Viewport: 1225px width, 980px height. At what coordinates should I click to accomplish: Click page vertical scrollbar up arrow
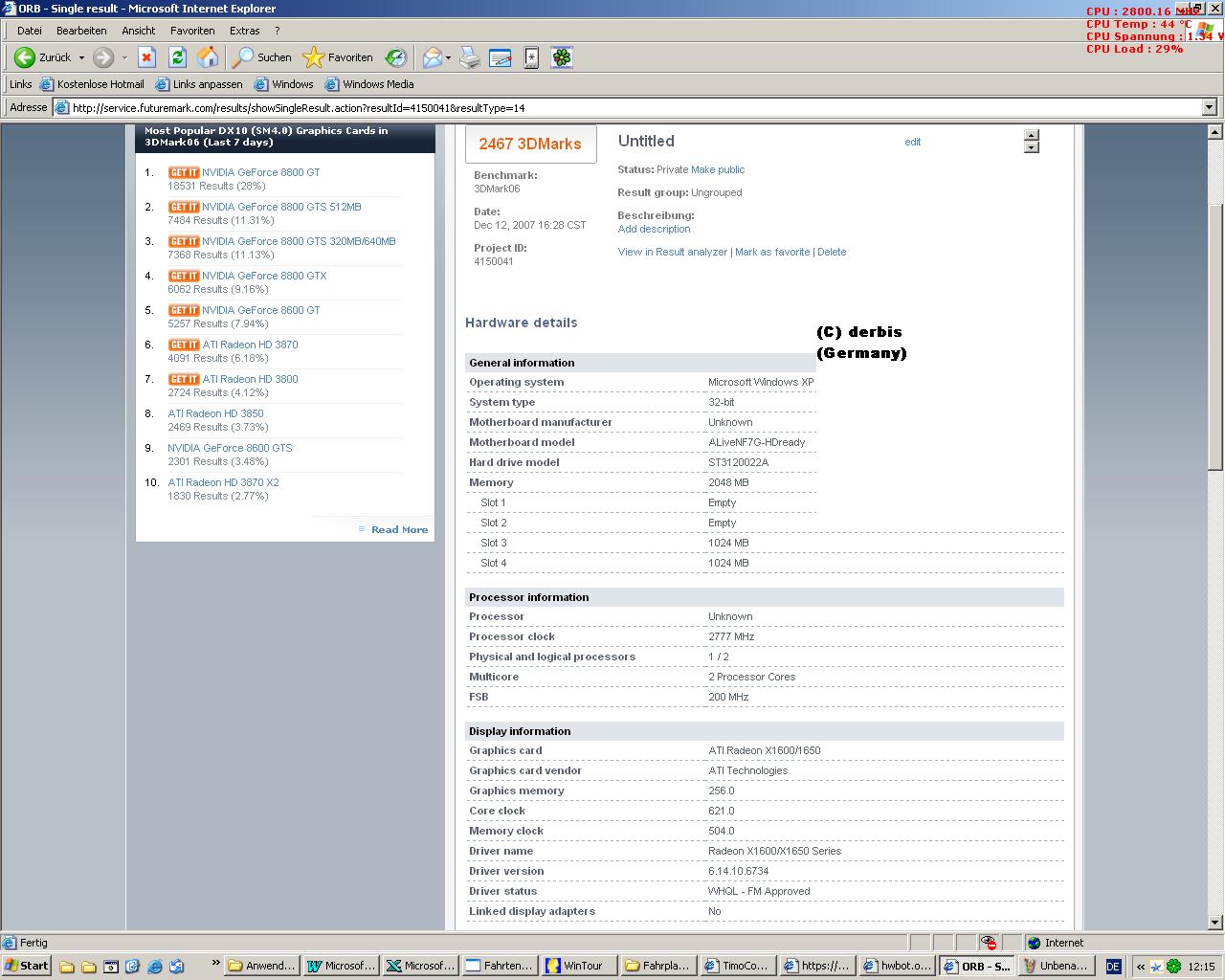[1215, 132]
